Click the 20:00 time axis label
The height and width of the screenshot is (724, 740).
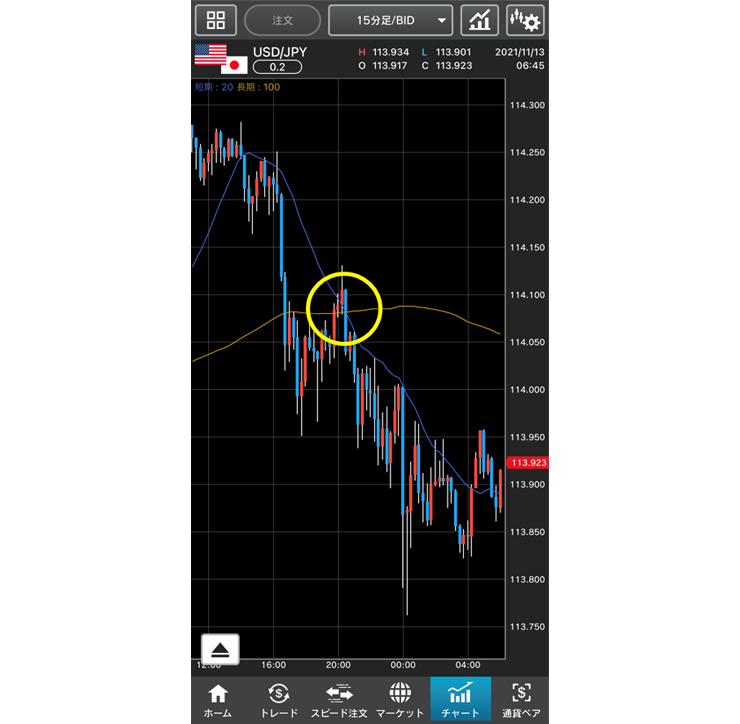point(338,664)
